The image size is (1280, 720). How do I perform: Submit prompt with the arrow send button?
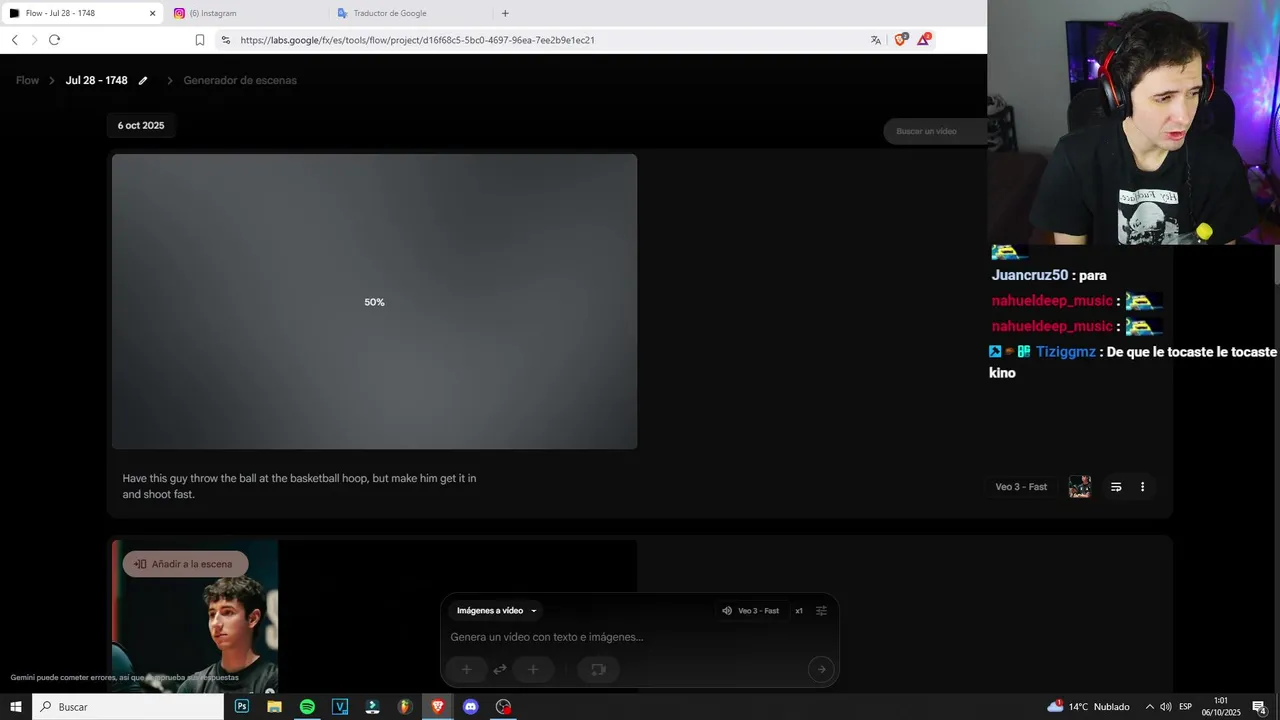point(821,669)
